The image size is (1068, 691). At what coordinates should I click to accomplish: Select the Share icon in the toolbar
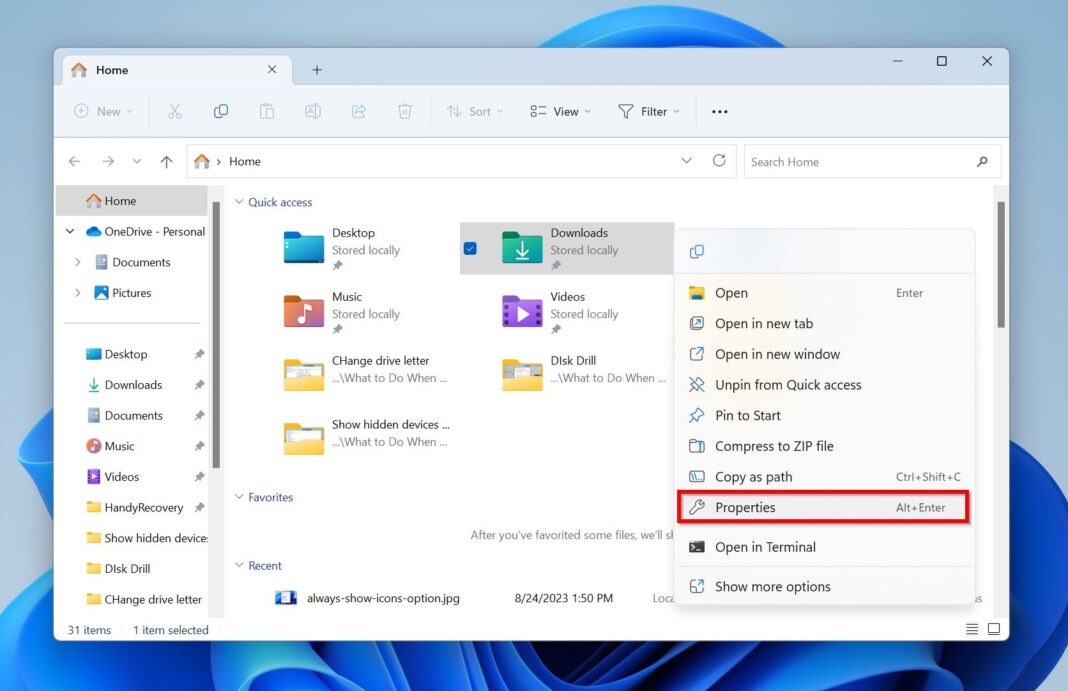tap(359, 111)
